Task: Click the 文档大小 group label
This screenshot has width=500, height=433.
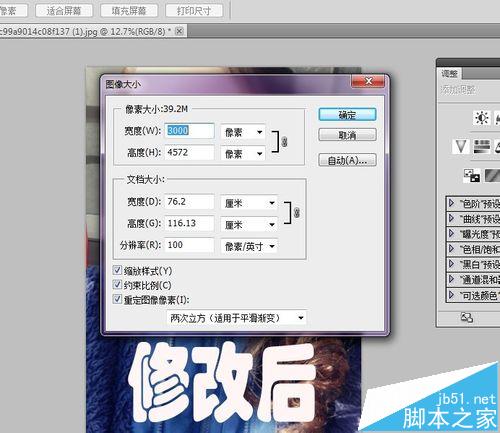Action: click(x=146, y=179)
